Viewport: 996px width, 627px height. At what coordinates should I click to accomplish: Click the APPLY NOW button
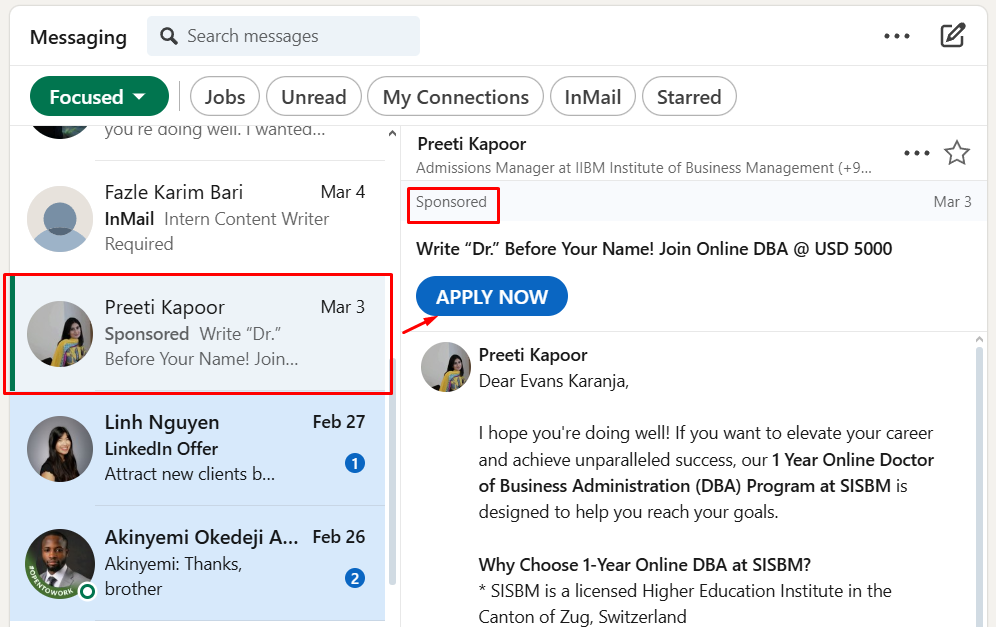point(492,296)
